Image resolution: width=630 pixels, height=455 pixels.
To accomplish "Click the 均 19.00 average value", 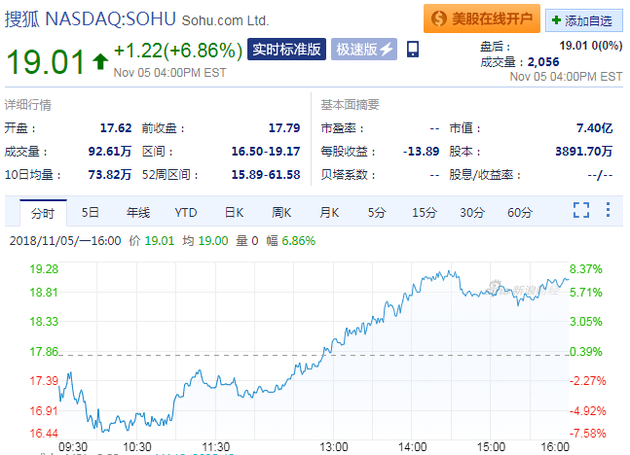I will [205, 241].
